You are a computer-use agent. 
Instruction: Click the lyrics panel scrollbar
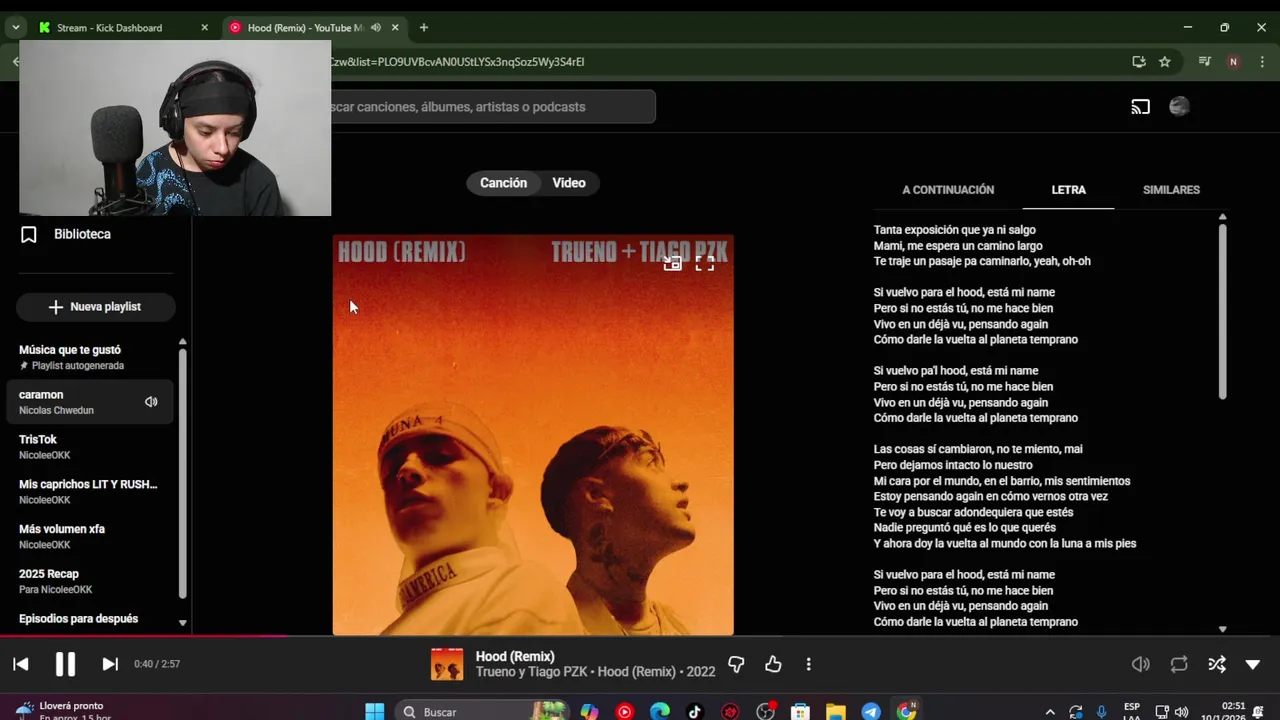pos(1222,312)
